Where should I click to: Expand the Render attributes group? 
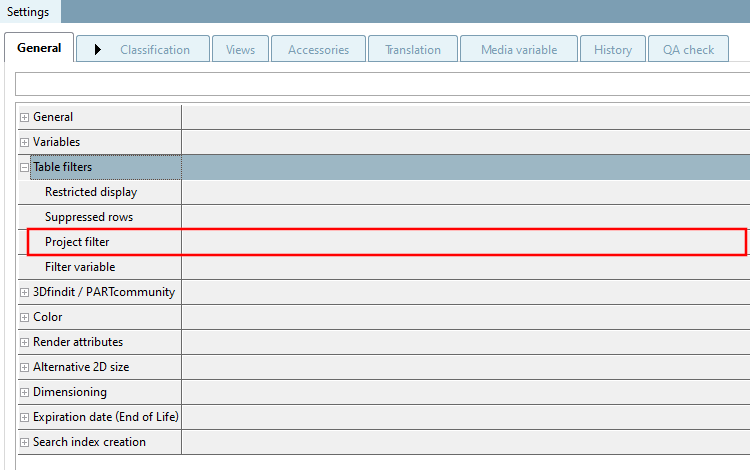tap(24, 342)
